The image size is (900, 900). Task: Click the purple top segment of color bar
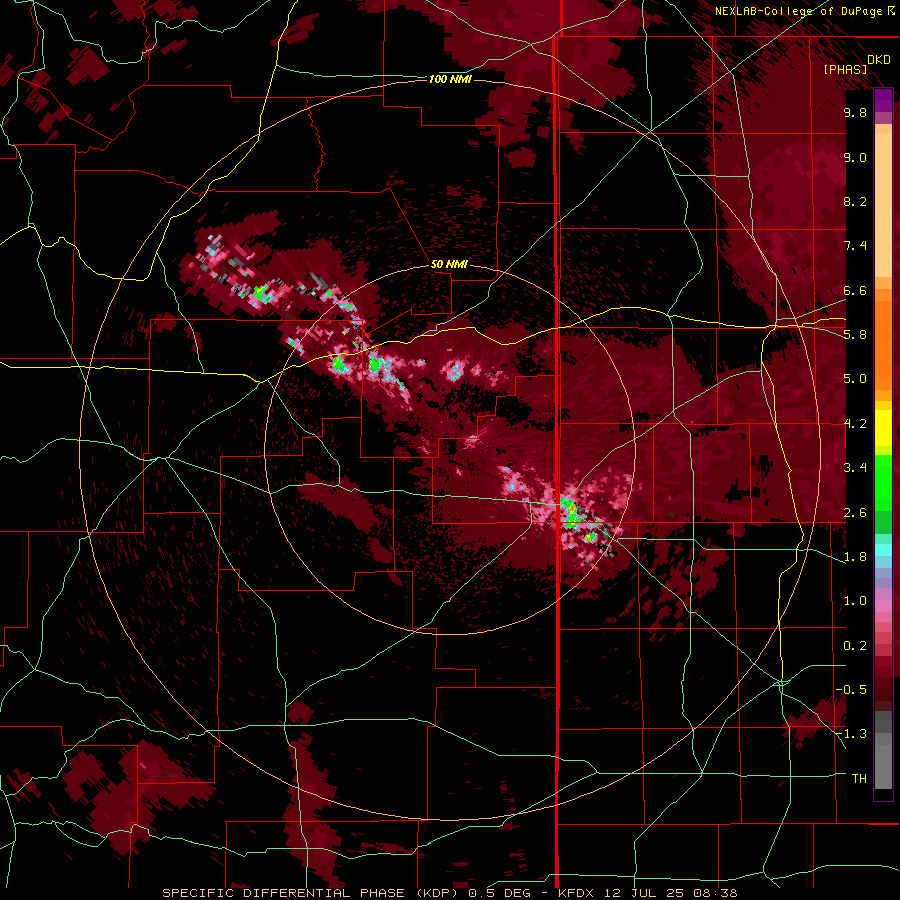(x=883, y=100)
